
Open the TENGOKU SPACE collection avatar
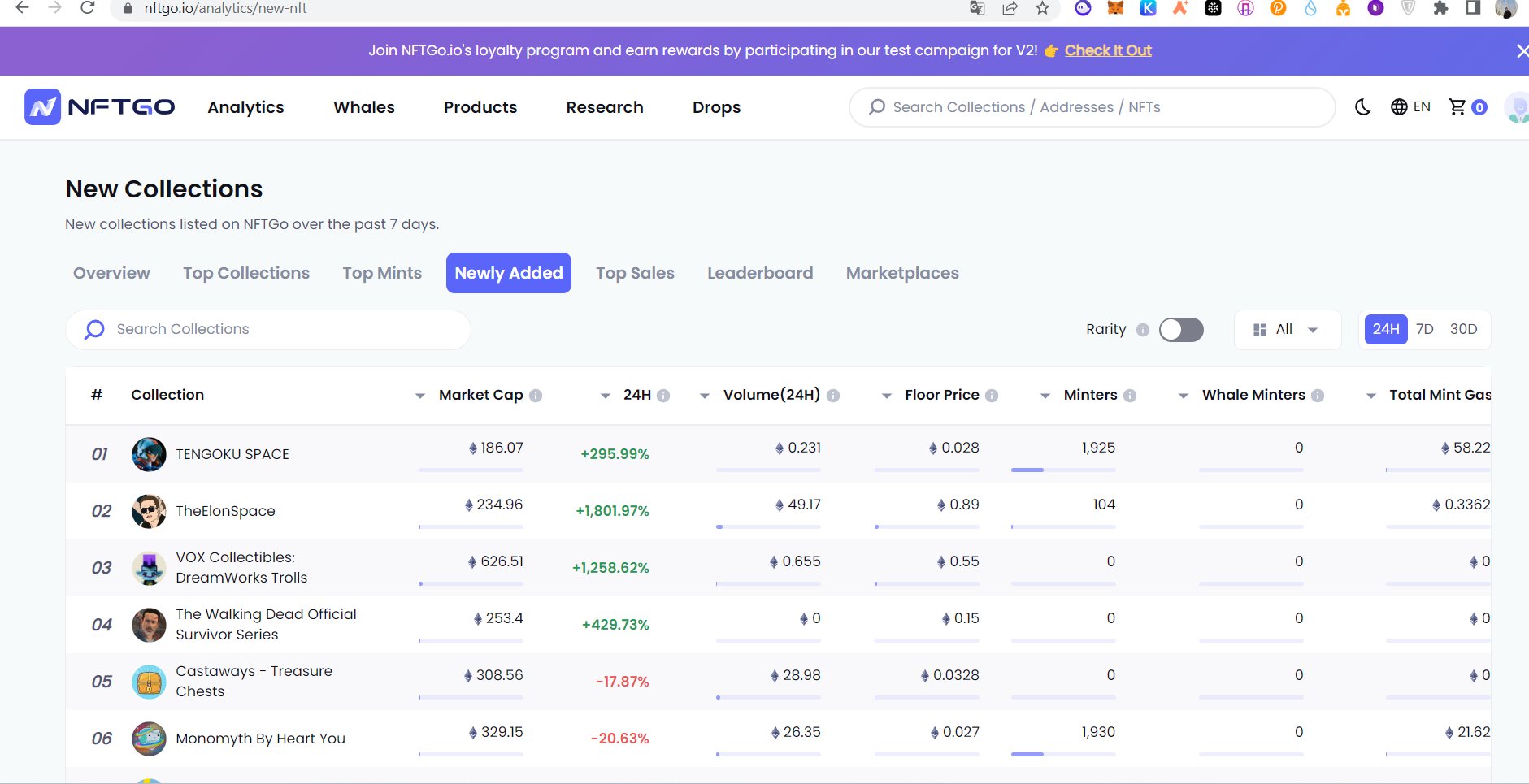[149, 454]
